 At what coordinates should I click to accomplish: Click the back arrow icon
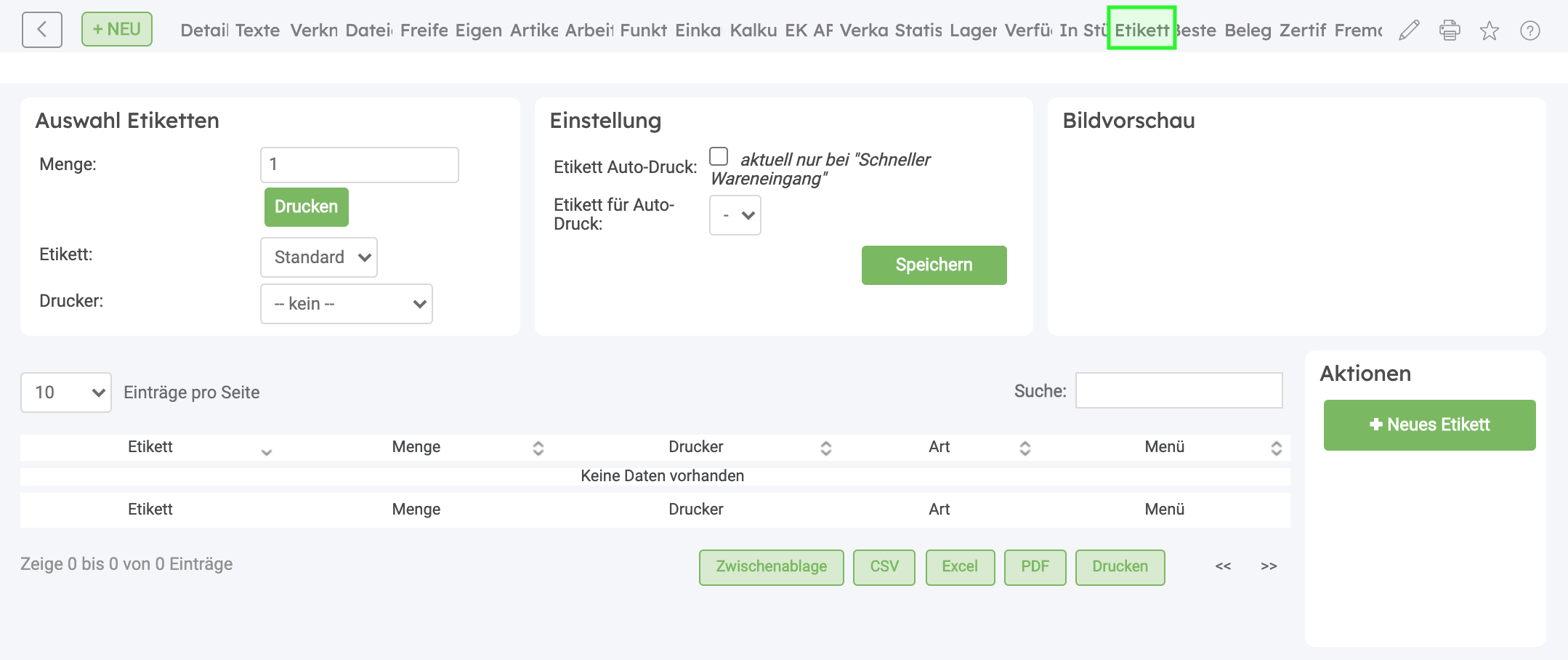42,30
